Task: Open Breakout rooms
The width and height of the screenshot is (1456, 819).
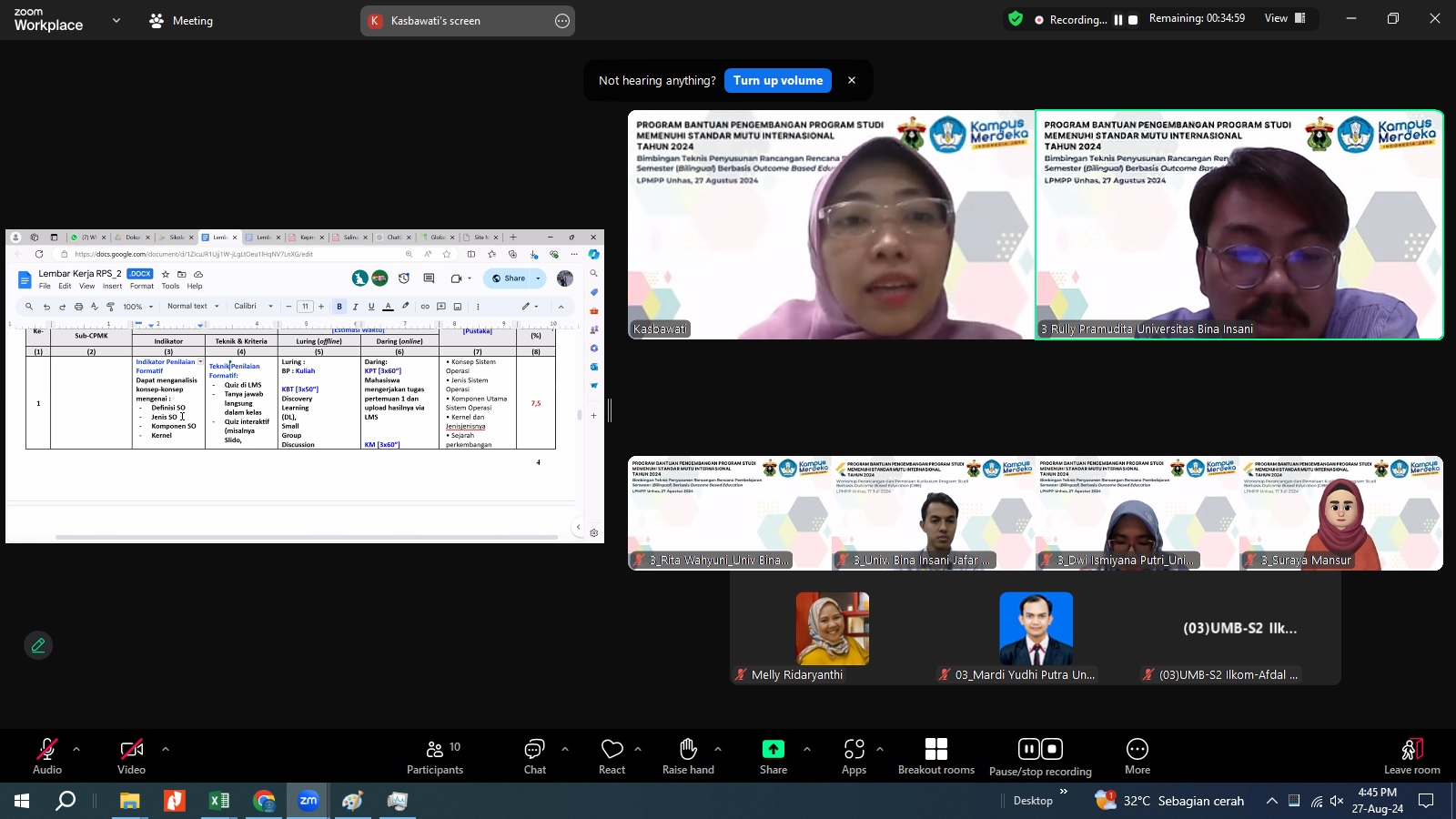Action: point(935,755)
